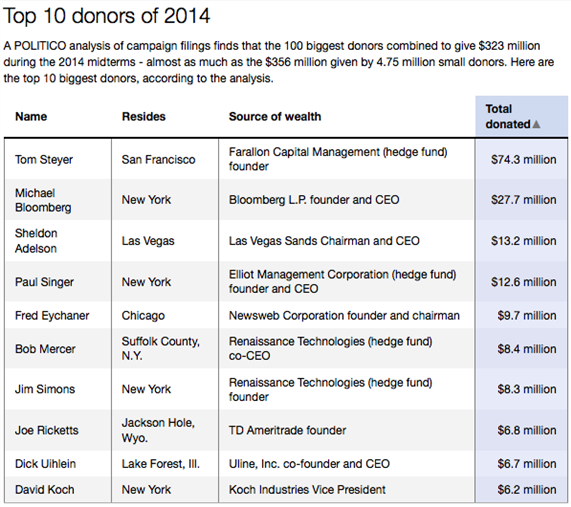Select the Fred Eychaner name cell

click(x=58, y=315)
